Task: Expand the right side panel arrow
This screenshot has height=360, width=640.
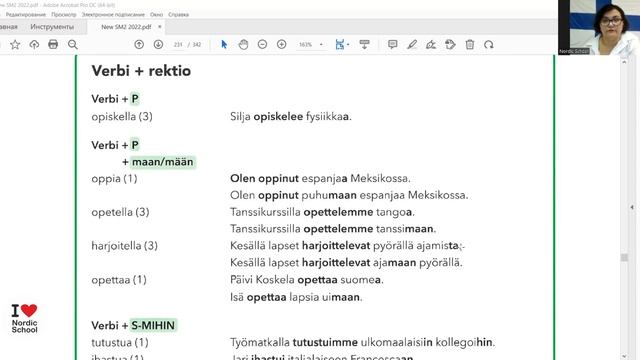Action: pos(632,207)
